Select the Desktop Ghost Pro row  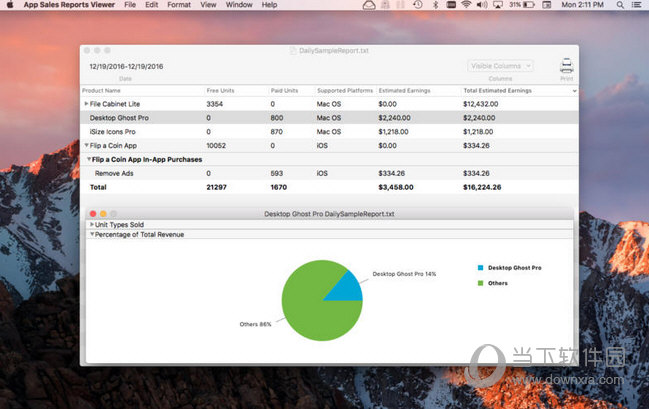pos(329,118)
